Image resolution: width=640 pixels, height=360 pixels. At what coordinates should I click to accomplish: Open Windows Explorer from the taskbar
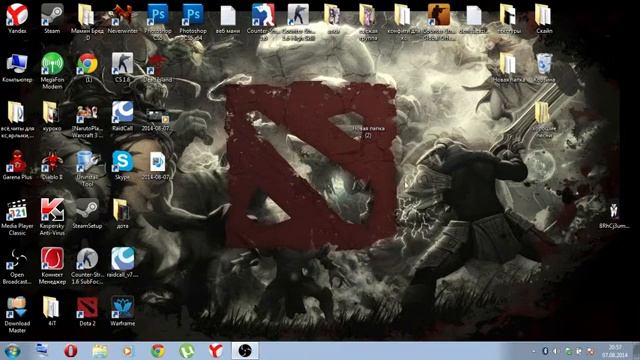(x=100, y=351)
